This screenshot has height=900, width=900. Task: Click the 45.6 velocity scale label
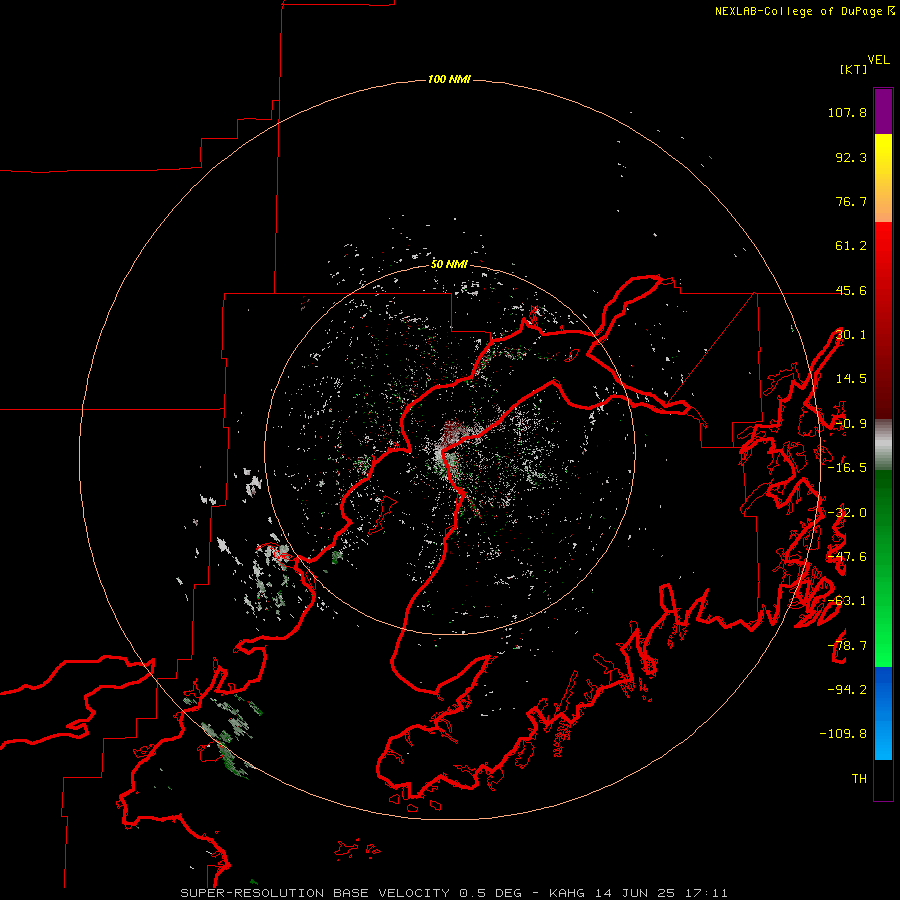pos(851,290)
